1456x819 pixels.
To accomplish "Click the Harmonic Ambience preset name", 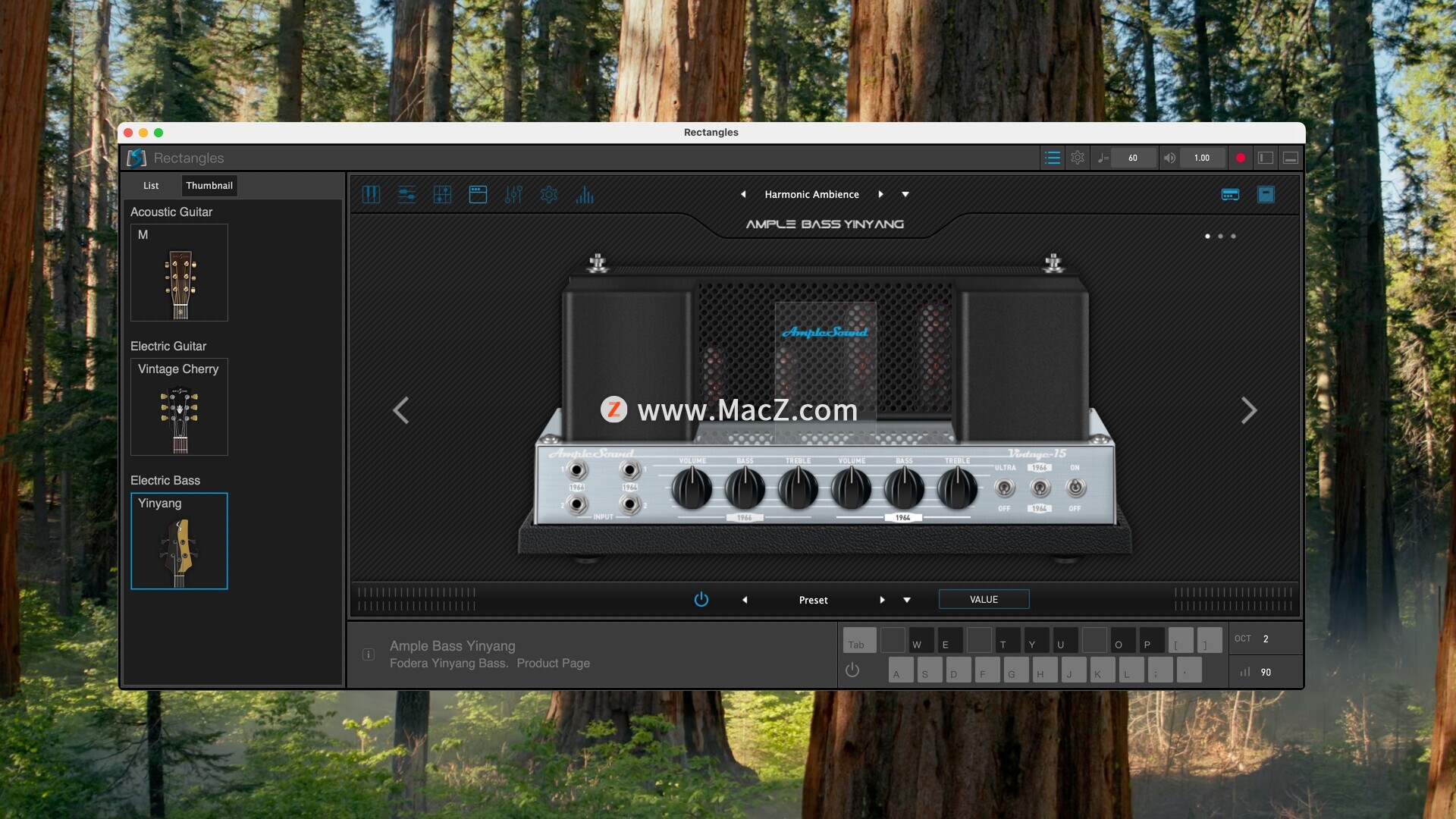I will [x=811, y=195].
